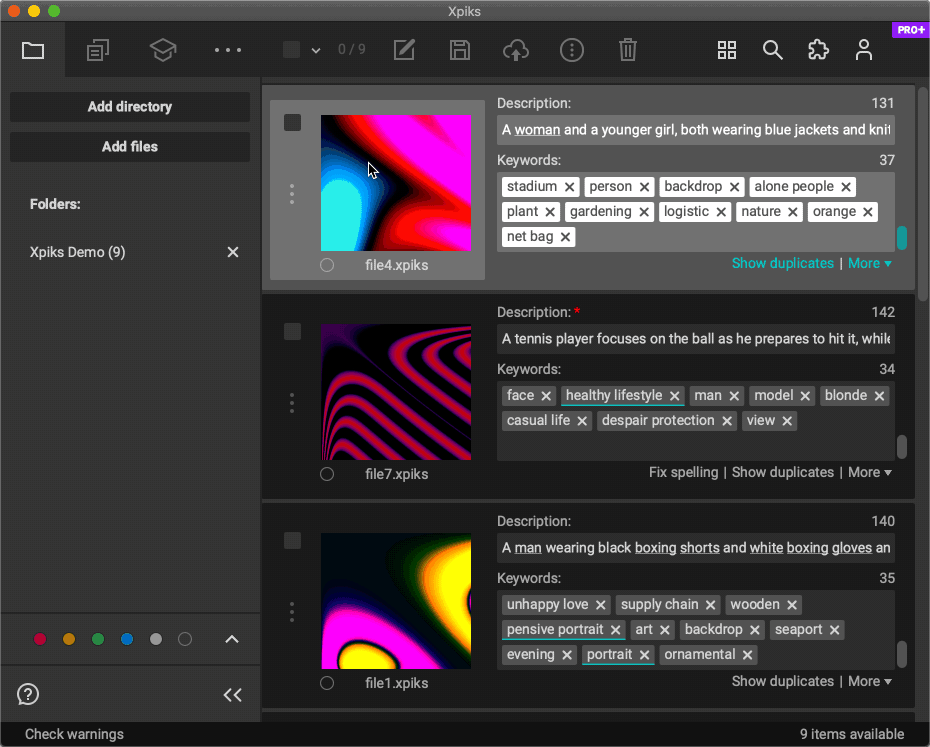The height and width of the screenshot is (747, 930).
Task: Click the Add directory button
Action: click(x=130, y=107)
